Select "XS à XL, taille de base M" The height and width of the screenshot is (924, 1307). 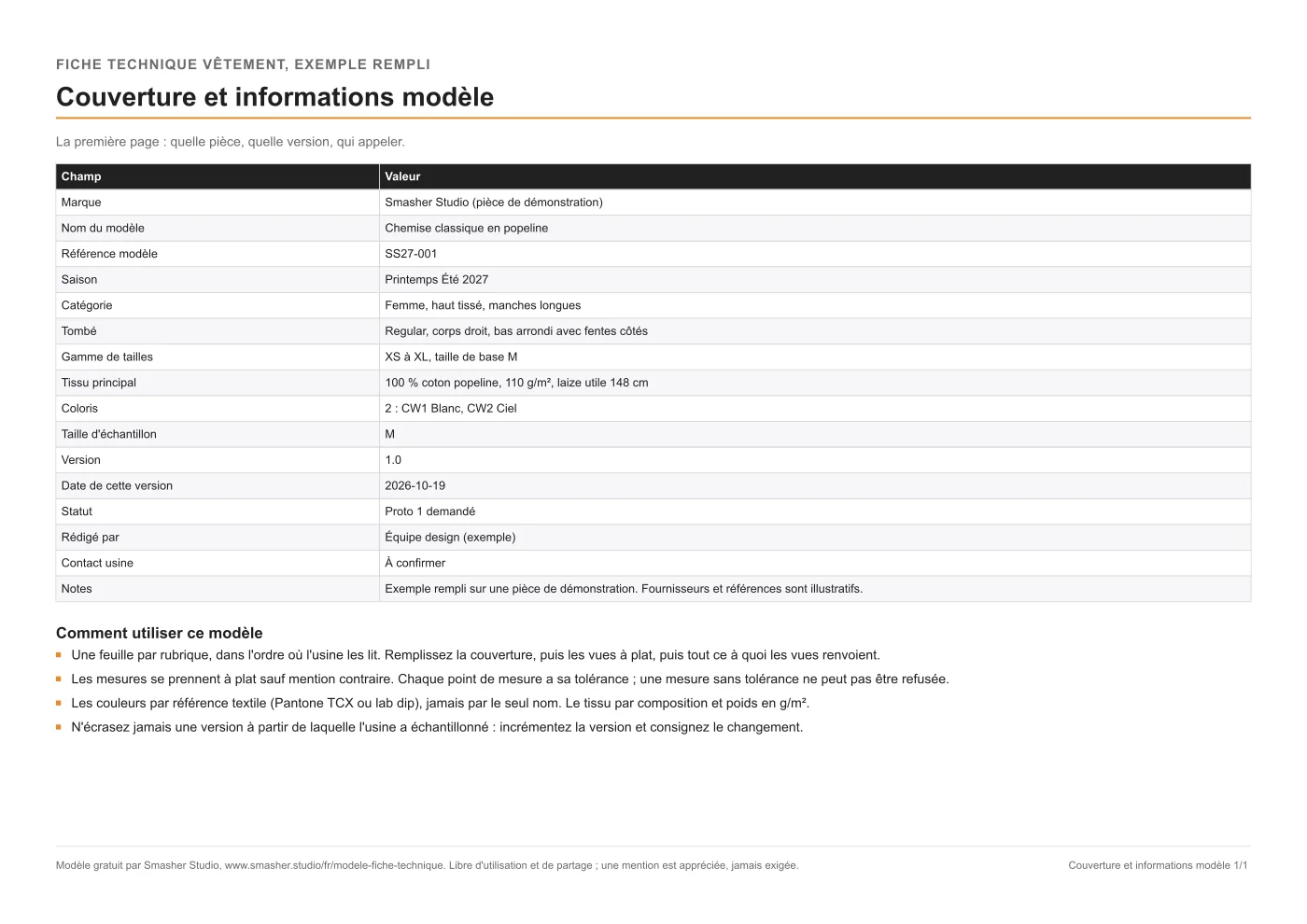451,357
